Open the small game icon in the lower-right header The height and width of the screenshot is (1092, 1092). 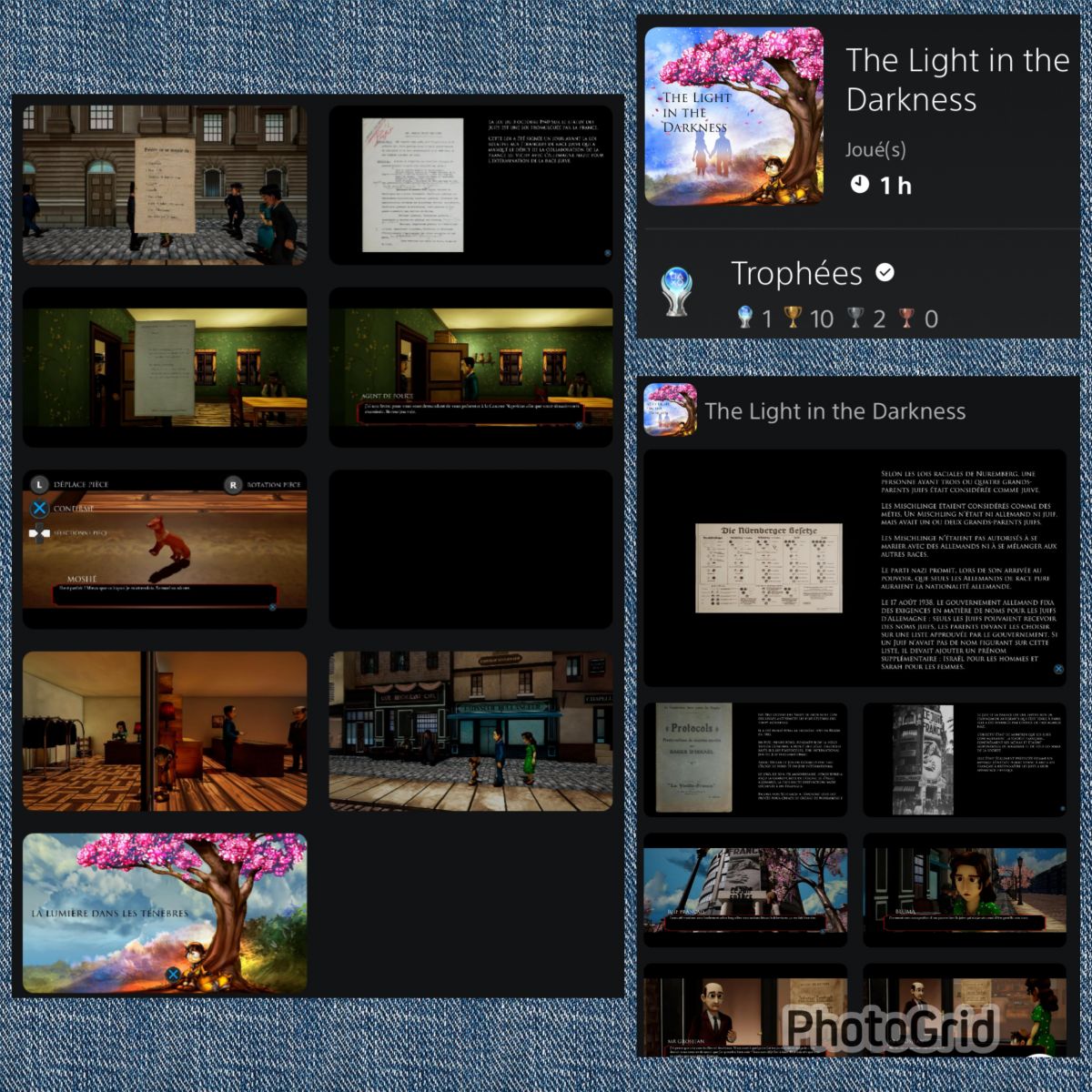click(x=671, y=409)
